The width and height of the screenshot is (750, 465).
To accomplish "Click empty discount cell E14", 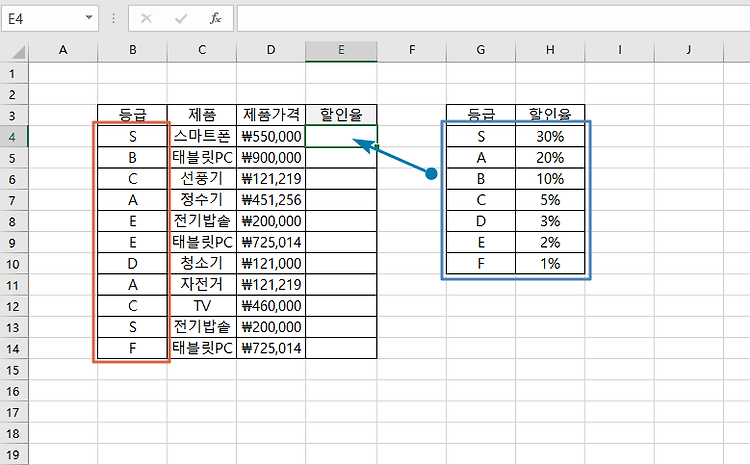I will click(341, 348).
